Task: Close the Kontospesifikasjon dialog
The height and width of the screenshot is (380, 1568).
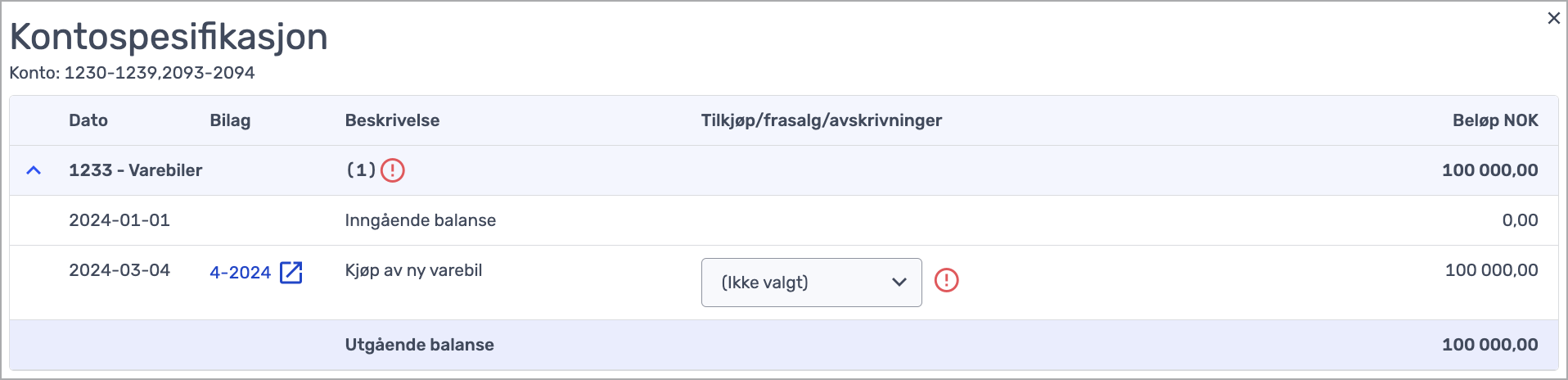Action: point(1553,18)
